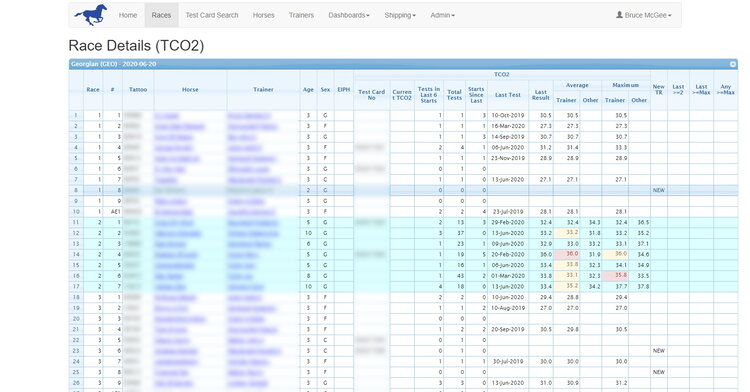Open the Trainers page

(x=301, y=15)
